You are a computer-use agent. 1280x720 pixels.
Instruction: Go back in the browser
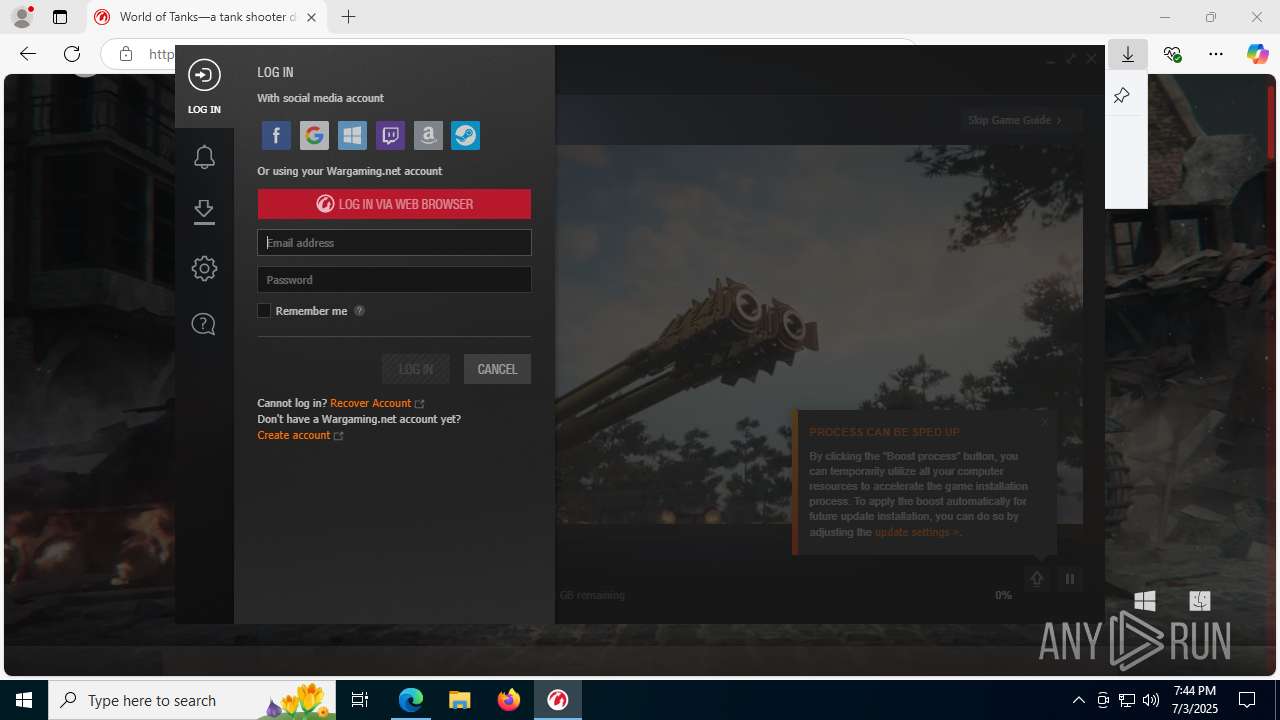[28, 54]
